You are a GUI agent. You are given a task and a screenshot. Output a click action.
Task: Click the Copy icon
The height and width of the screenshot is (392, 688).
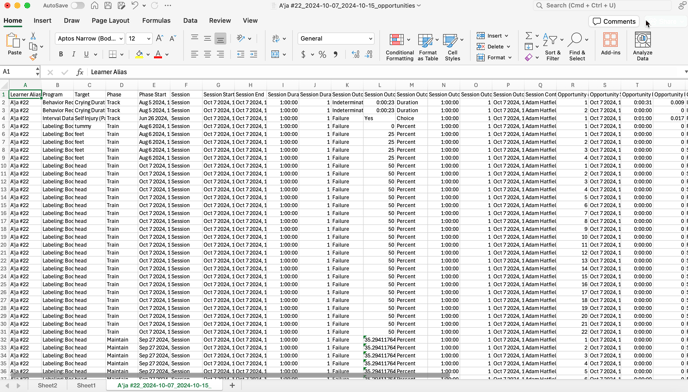coord(33,47)
